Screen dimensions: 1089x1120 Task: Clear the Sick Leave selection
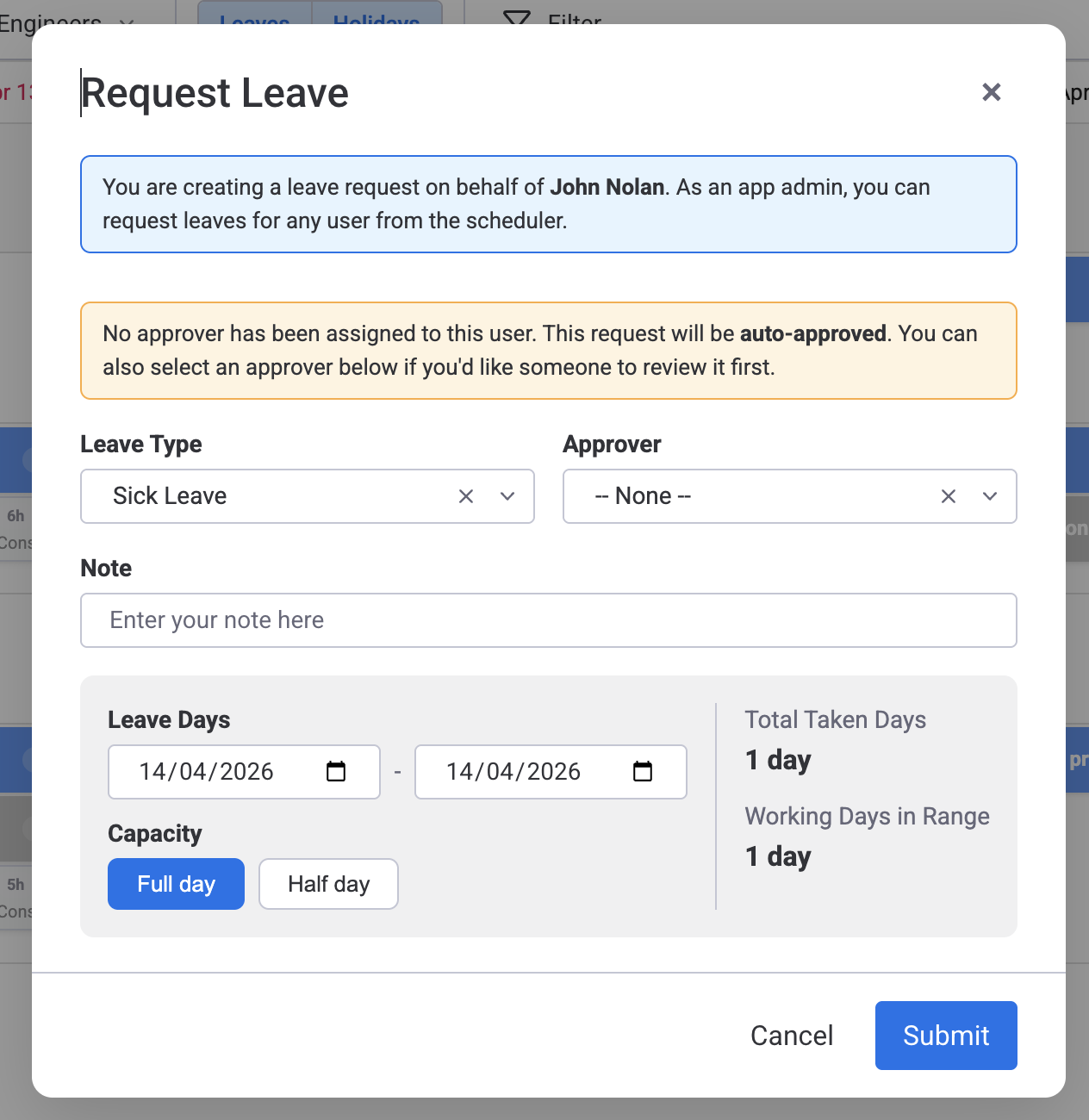[x=465, y=496]
